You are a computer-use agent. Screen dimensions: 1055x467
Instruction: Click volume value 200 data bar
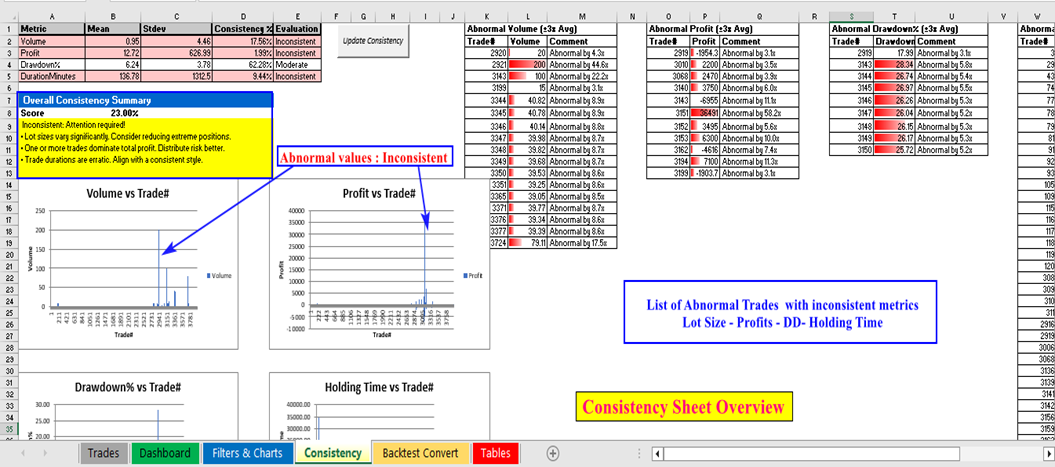pos(528,65)
